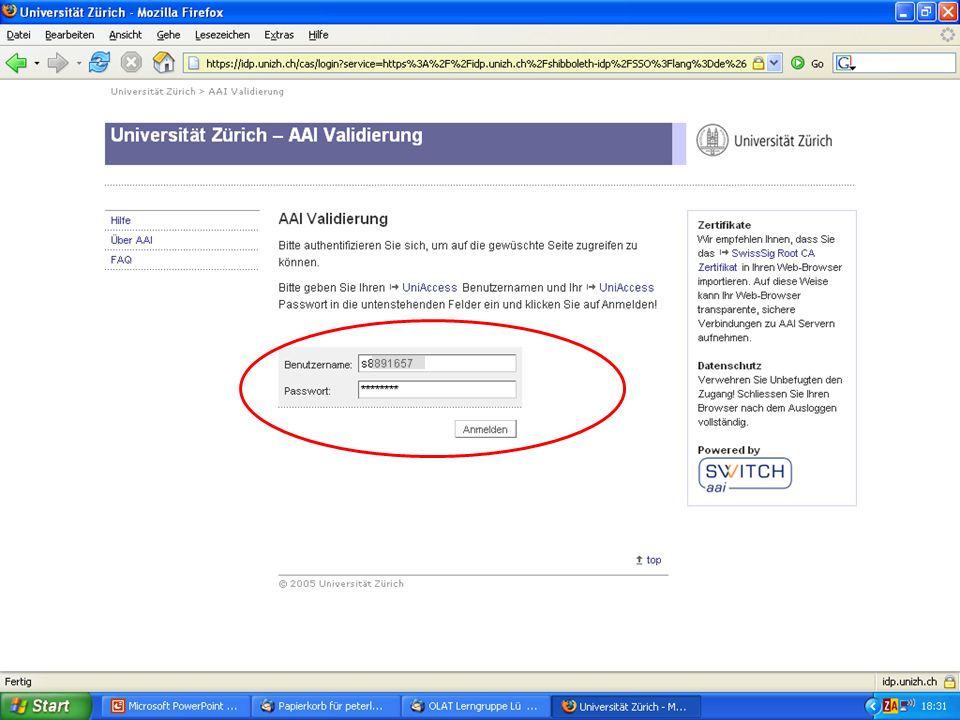This screenshot has height=720, width=960.
Task: Open the Hilfe link in the sidebar
Action: coord(121,220)
